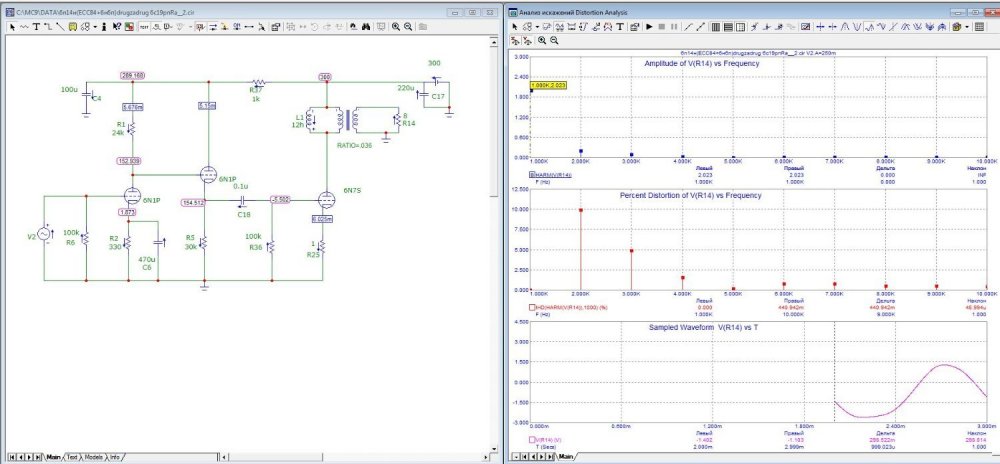The width and height of the screenshot is (1000, 464).
Task: Zoom in on the schematic window
Action: pos(396,27)
